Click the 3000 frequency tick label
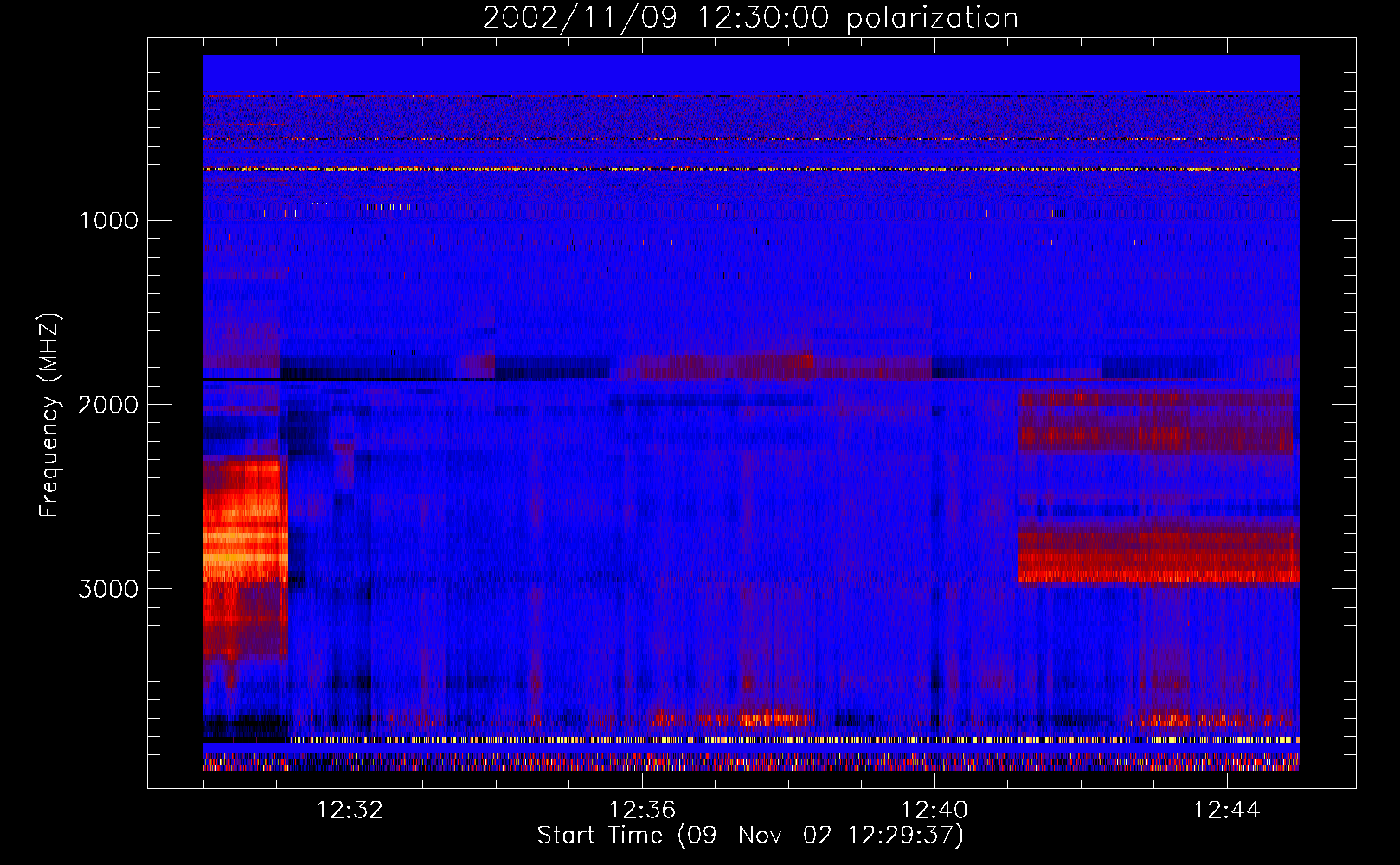Screen dimensions: 1400x865 pyautogui.click(x=109, y=589)
